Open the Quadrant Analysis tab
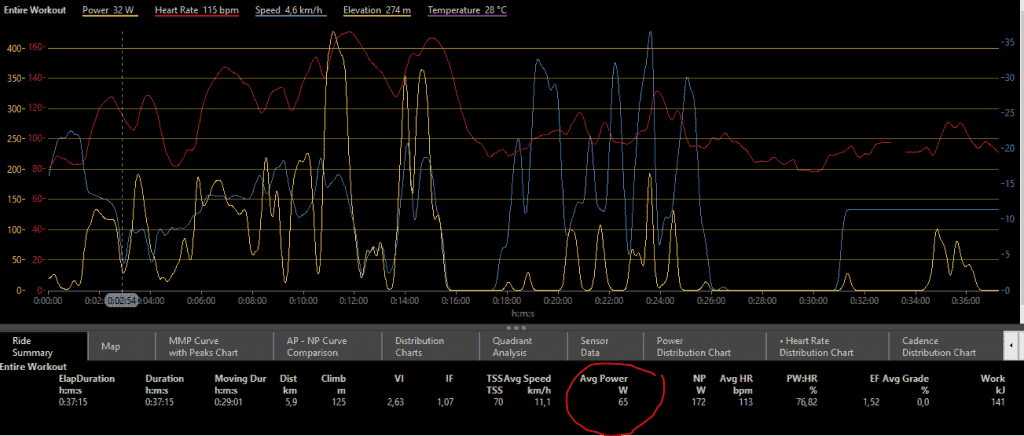The image size is (1024, 436). point(511,346)
